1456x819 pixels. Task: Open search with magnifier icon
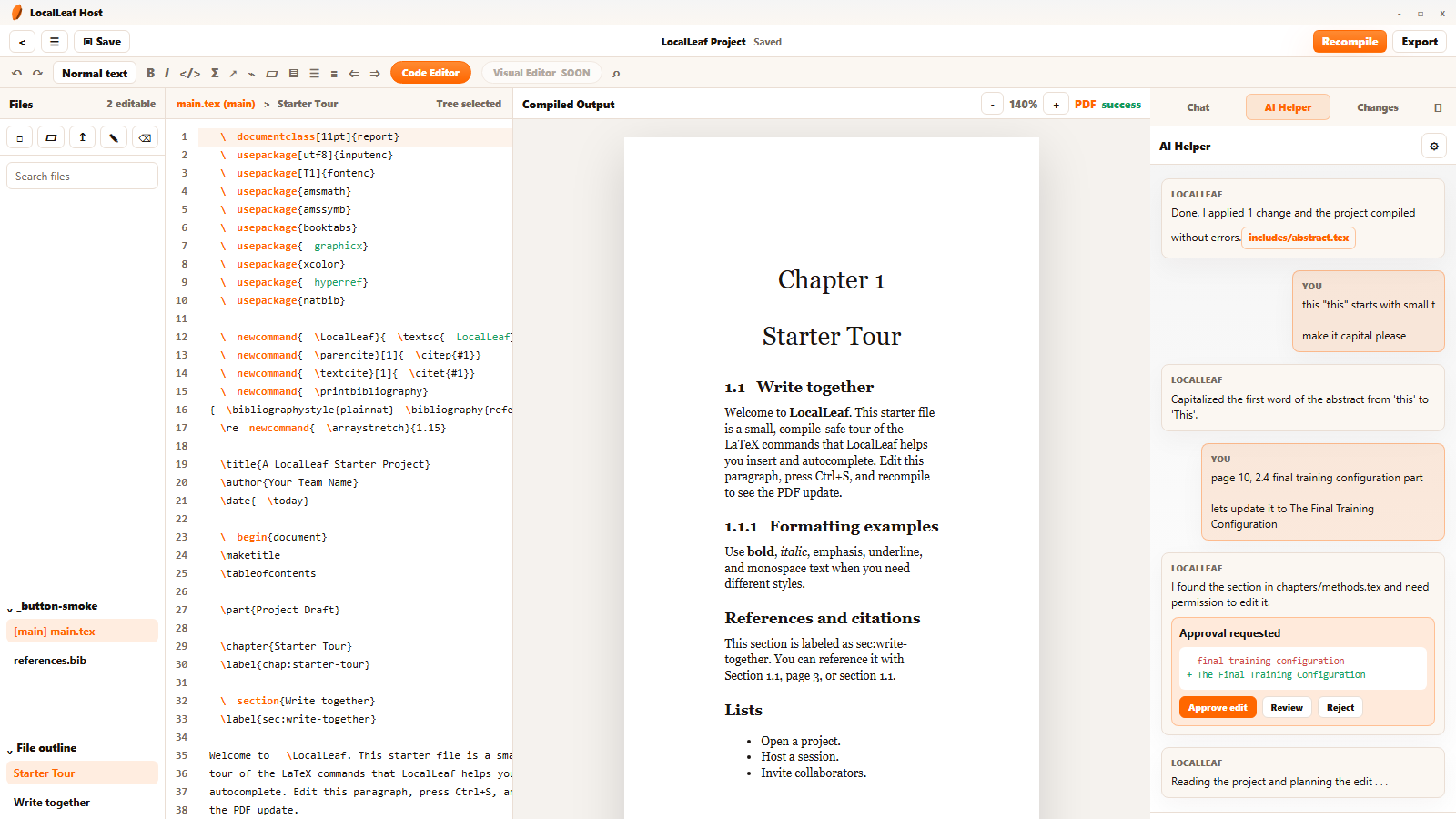click(616, 73)
